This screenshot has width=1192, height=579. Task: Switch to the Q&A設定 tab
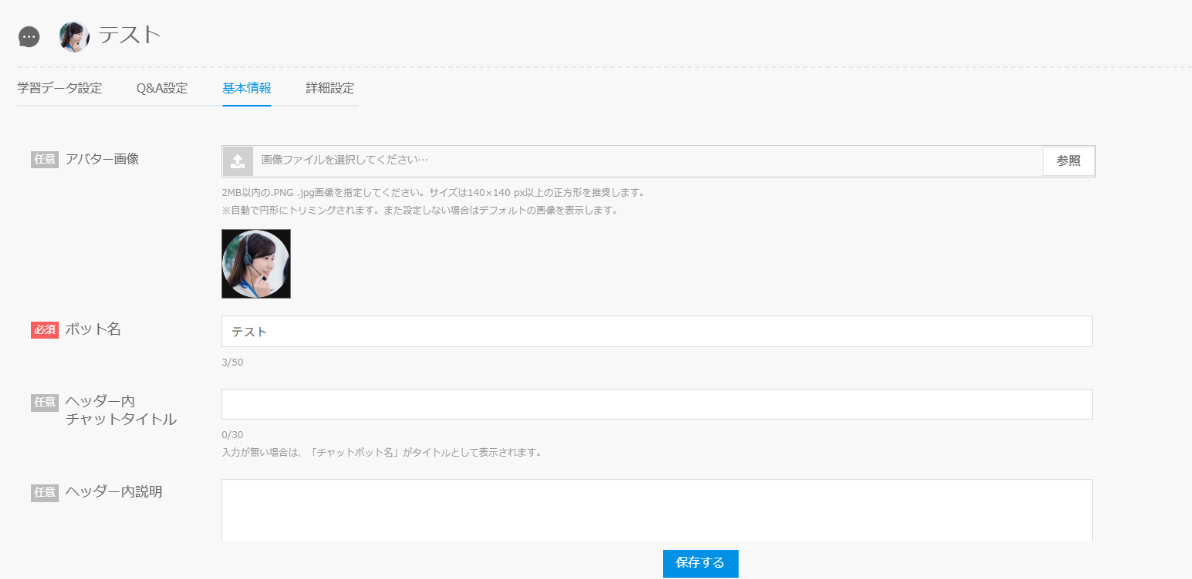click(162, 88)
